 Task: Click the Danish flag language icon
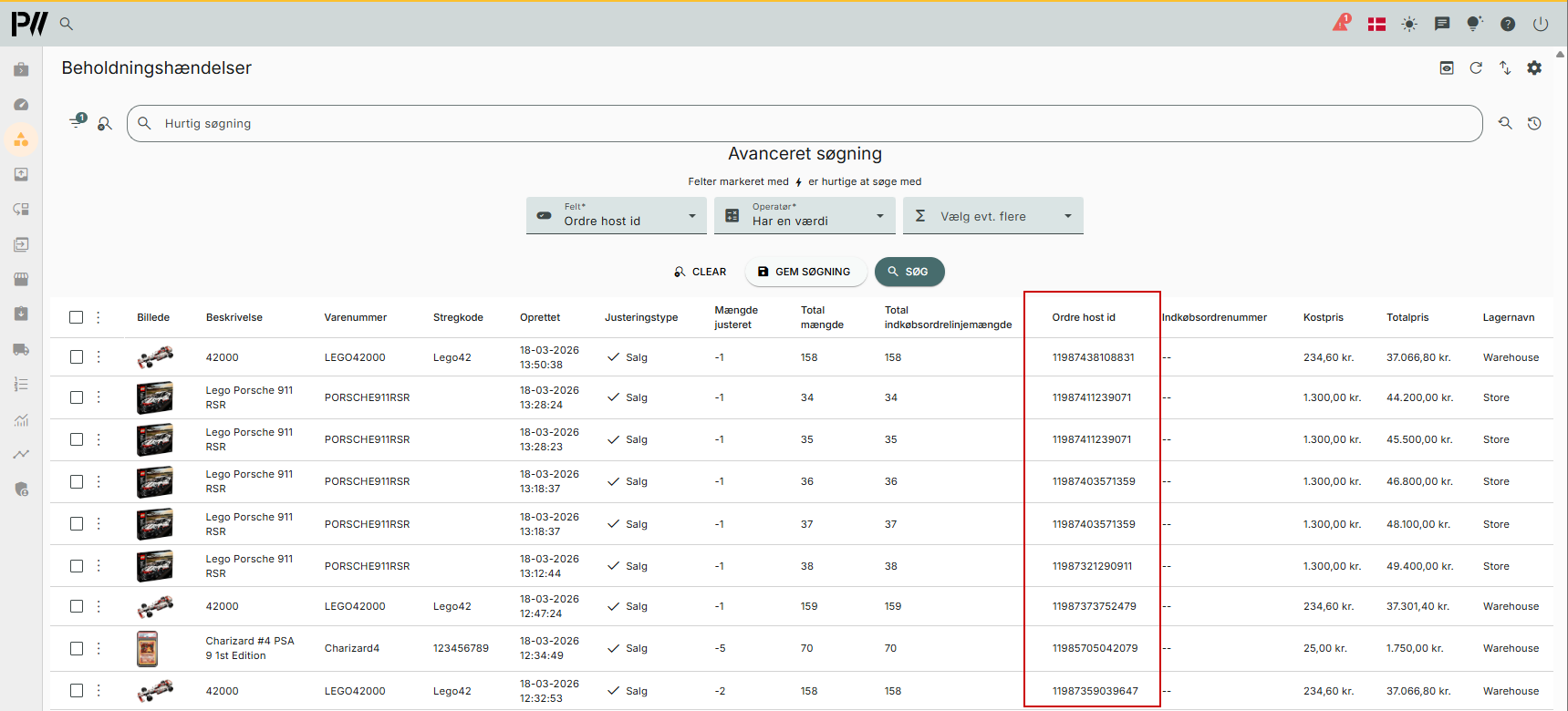coord(1376,25)
